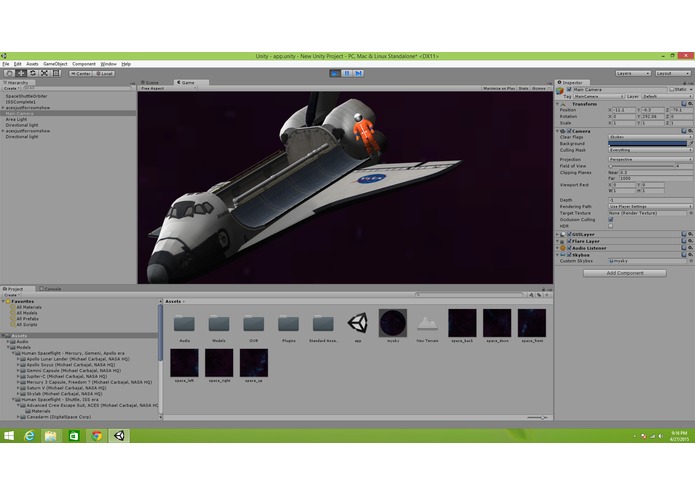This screenshot has width=695, height=494.
Task: Open the Window menu
Action: (x=108, y=64)
